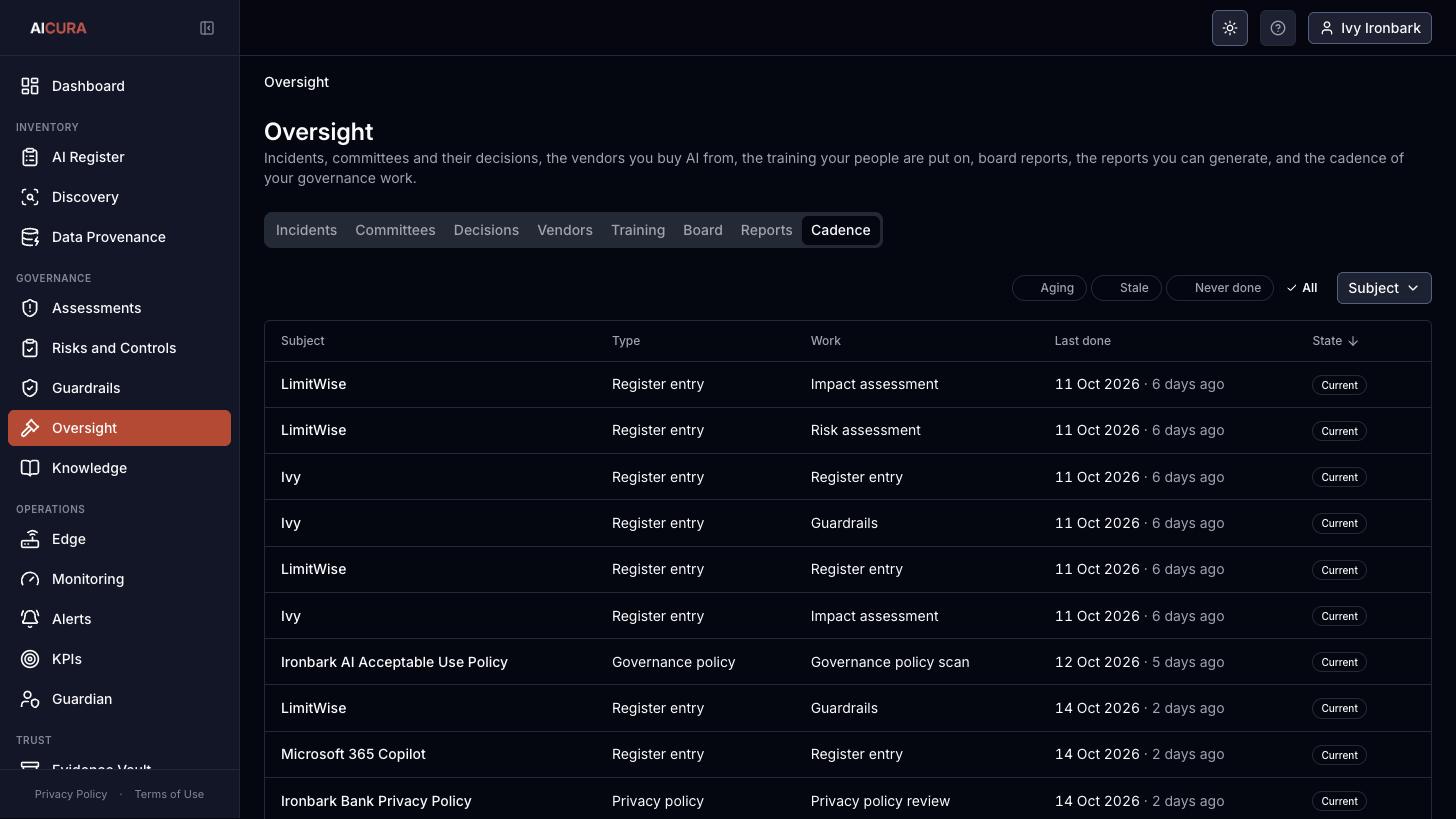Sort by the State column header
The image size is (1456, 819).
[1335, 341]
